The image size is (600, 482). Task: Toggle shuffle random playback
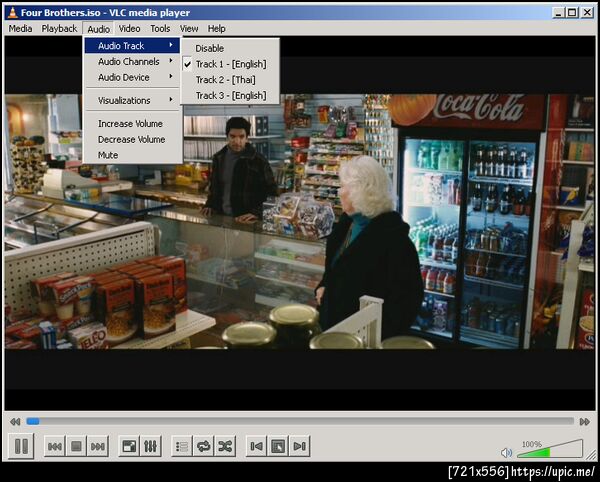[225, 446]
